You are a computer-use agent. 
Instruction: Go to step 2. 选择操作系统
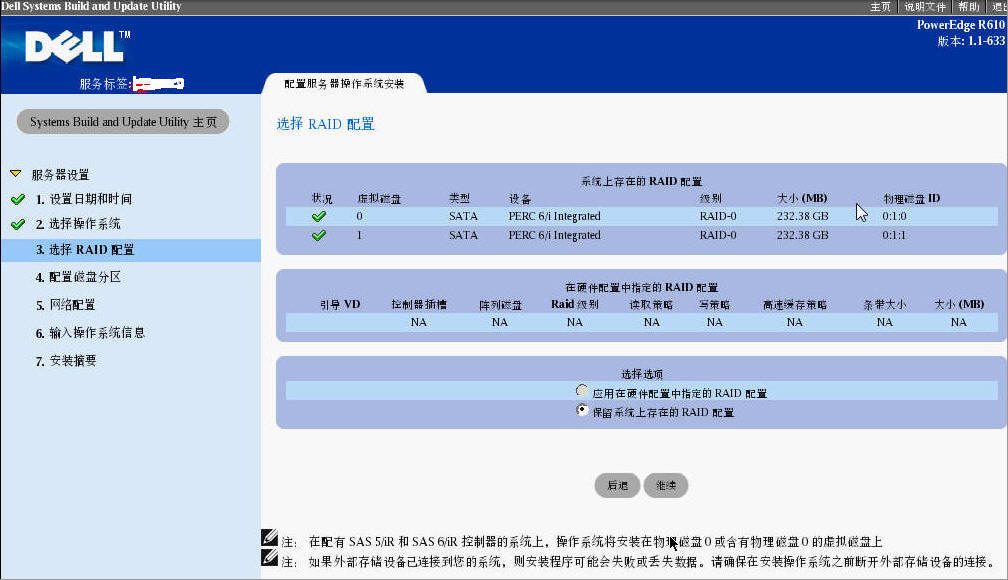[x=78, y=224]
